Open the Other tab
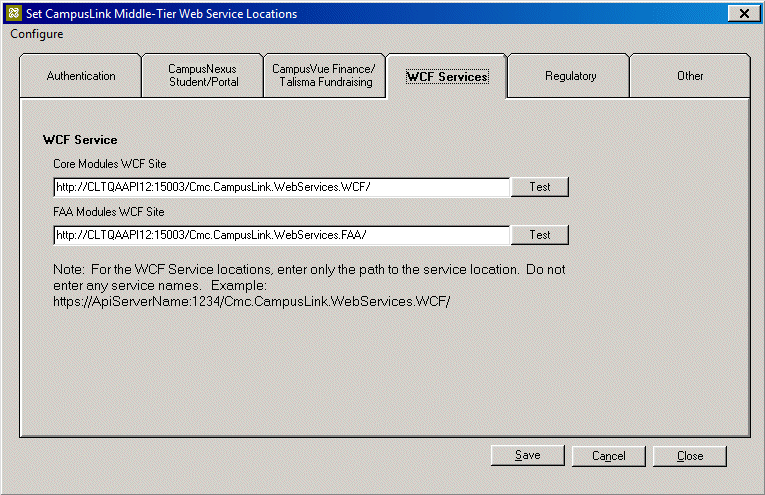 [x=690, y=76]
